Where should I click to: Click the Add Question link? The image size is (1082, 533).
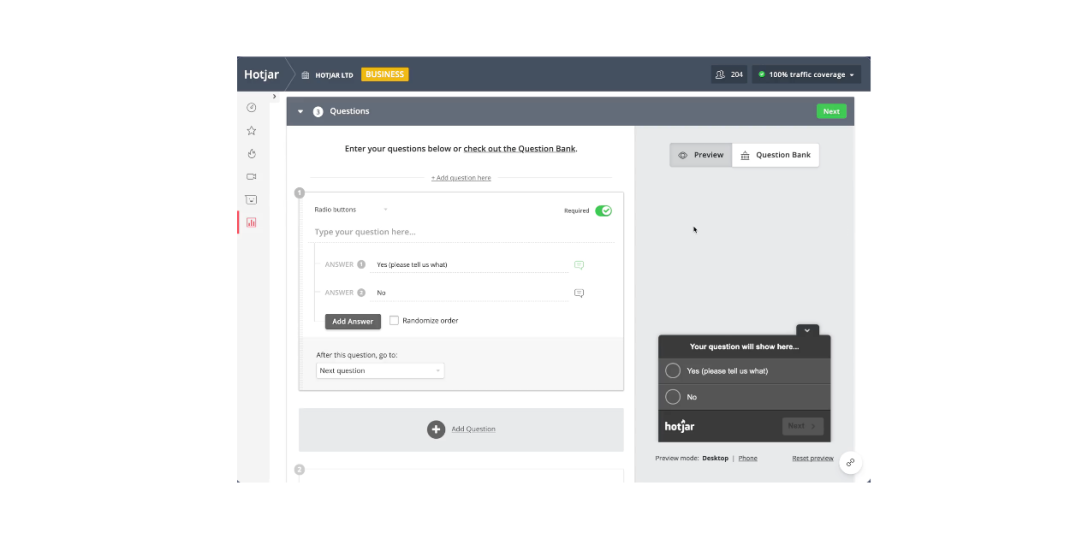[473, 429]
